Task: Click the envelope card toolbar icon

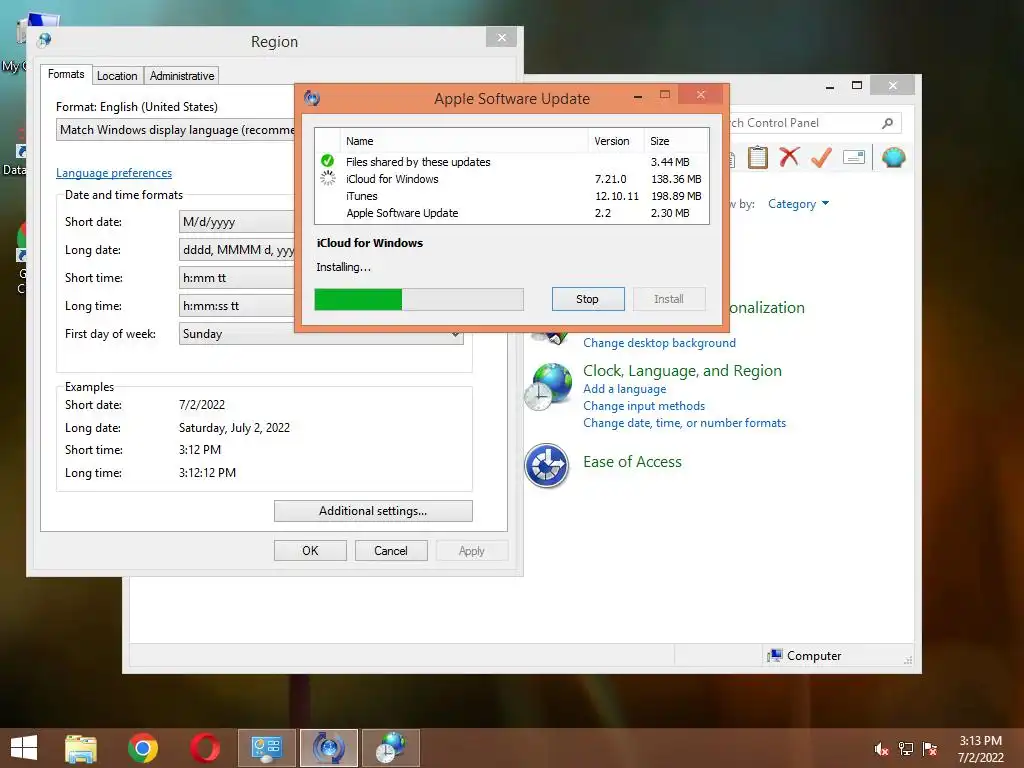Action: 854,157
